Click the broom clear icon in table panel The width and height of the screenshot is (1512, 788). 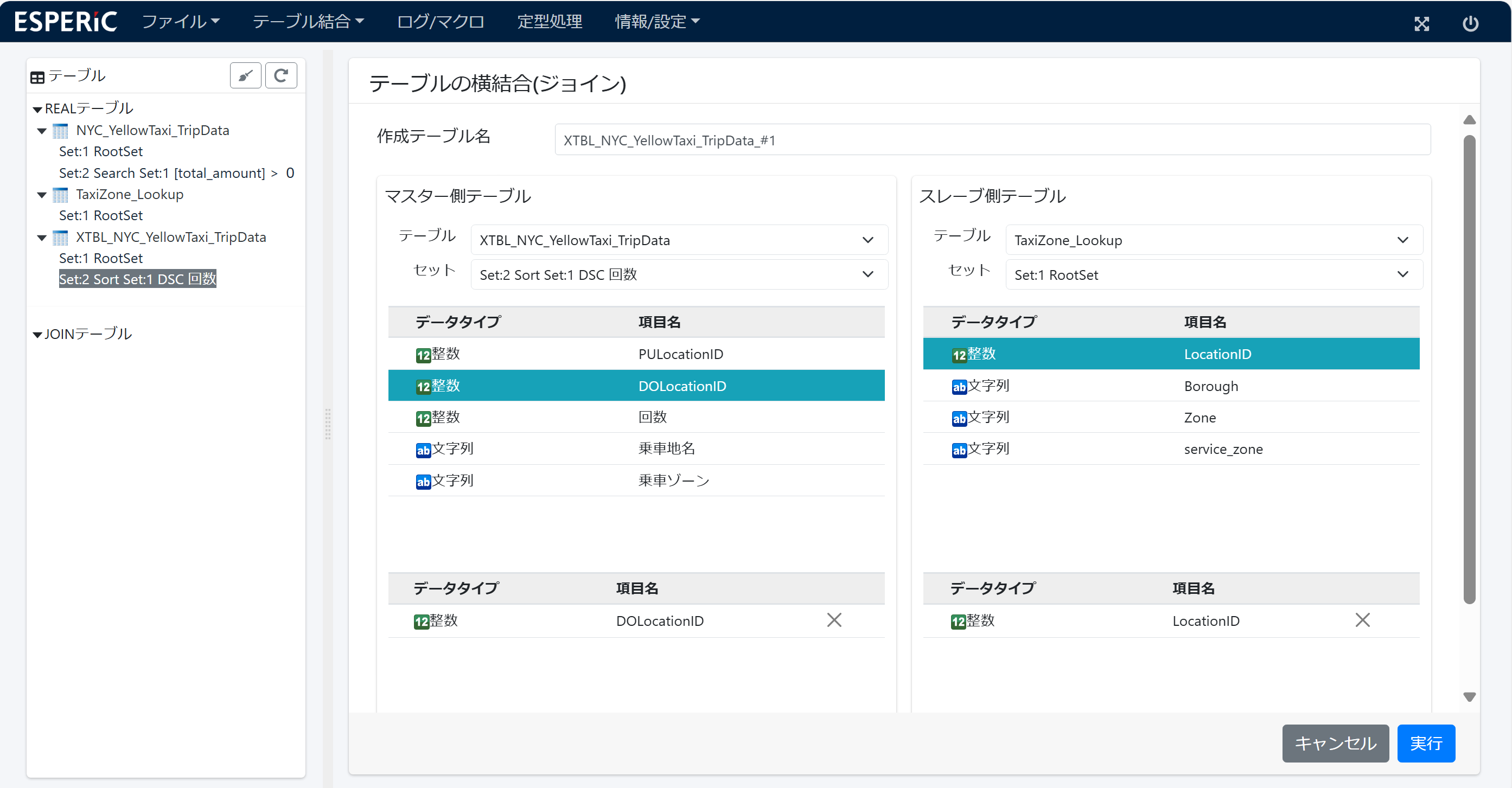245,76
